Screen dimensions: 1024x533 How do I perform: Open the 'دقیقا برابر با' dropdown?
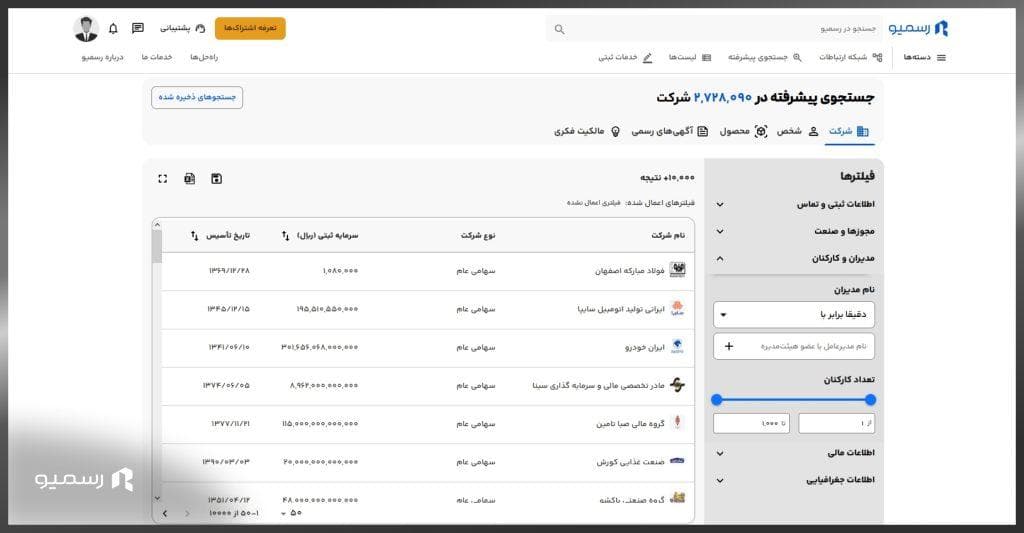[794, 314]
